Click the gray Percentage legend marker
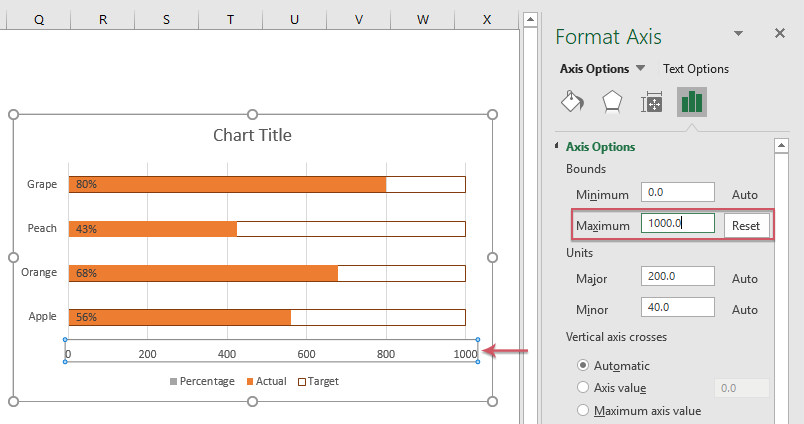The height and width of the screenshot is (424, 804). click(173, 381)
